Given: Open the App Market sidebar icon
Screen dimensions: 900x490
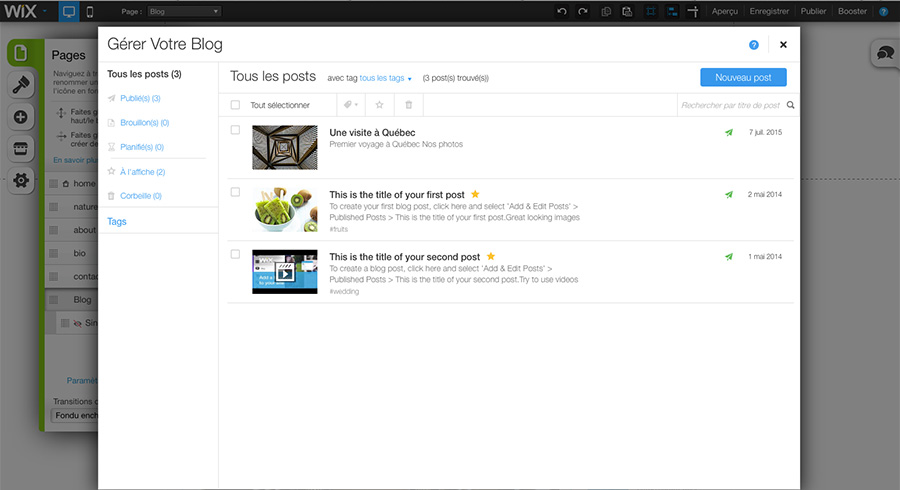Looking at the screenshot, I should pos(21,149).
